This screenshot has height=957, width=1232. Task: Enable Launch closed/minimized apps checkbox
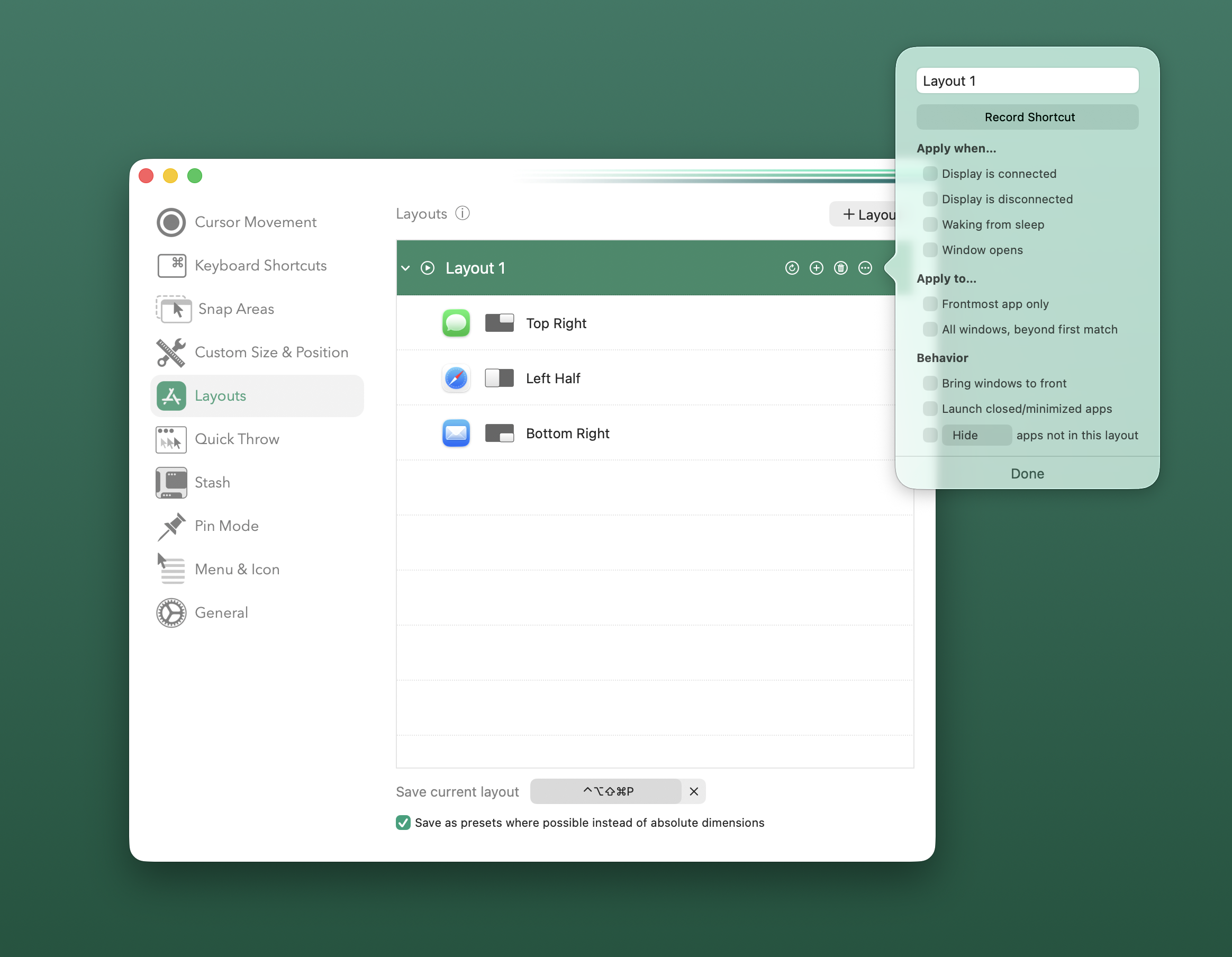click(x=930, y=409)
